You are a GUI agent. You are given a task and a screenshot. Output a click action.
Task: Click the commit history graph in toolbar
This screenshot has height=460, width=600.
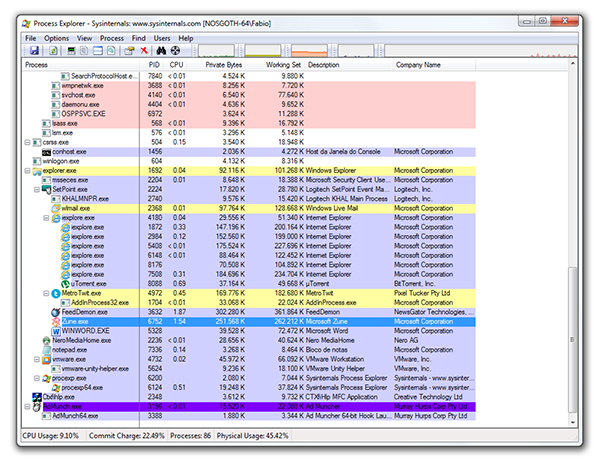pyautogui.click(x=263, y=51)
